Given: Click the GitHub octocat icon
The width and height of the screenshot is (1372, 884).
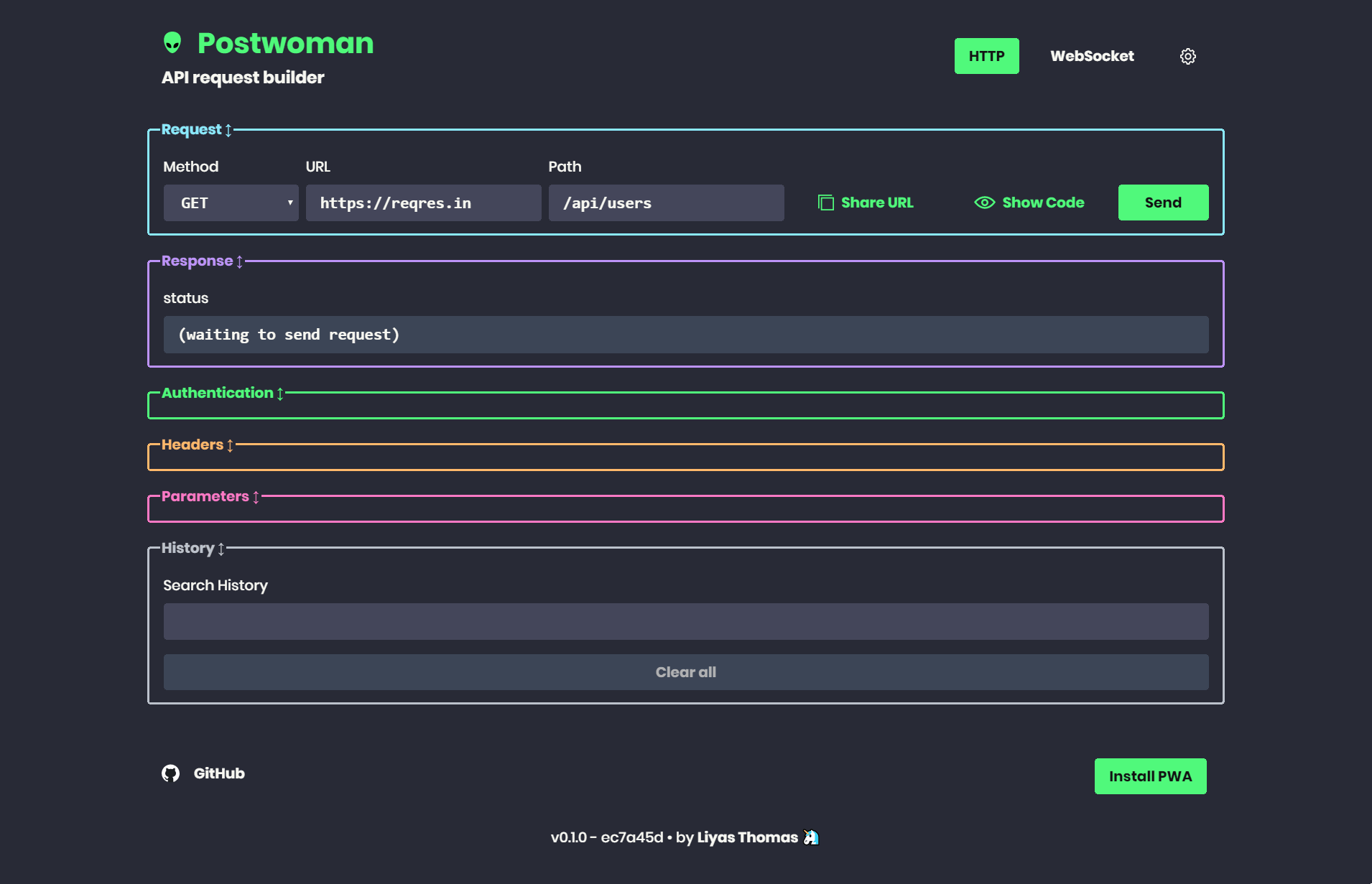Looking at the screenshot, I should [170, 773].
